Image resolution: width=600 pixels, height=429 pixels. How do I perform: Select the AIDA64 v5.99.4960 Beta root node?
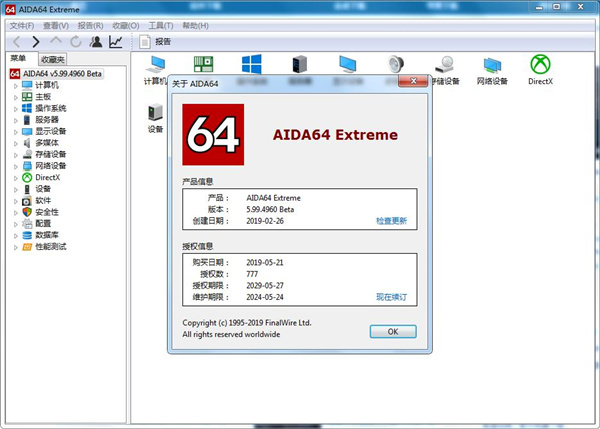(62, 73)
